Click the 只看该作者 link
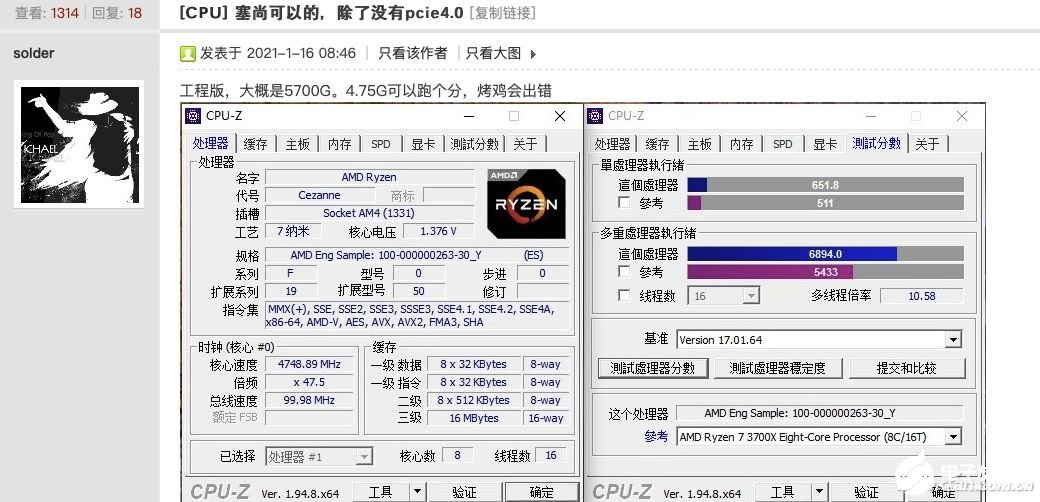 click(413, 54)
